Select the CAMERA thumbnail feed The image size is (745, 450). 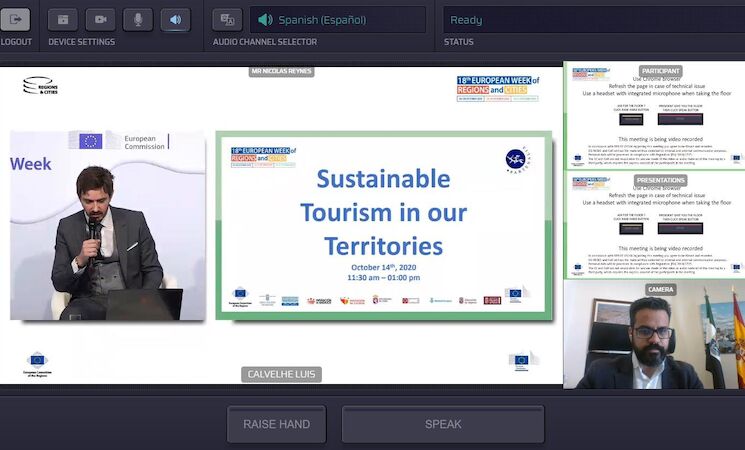point(655,335)
